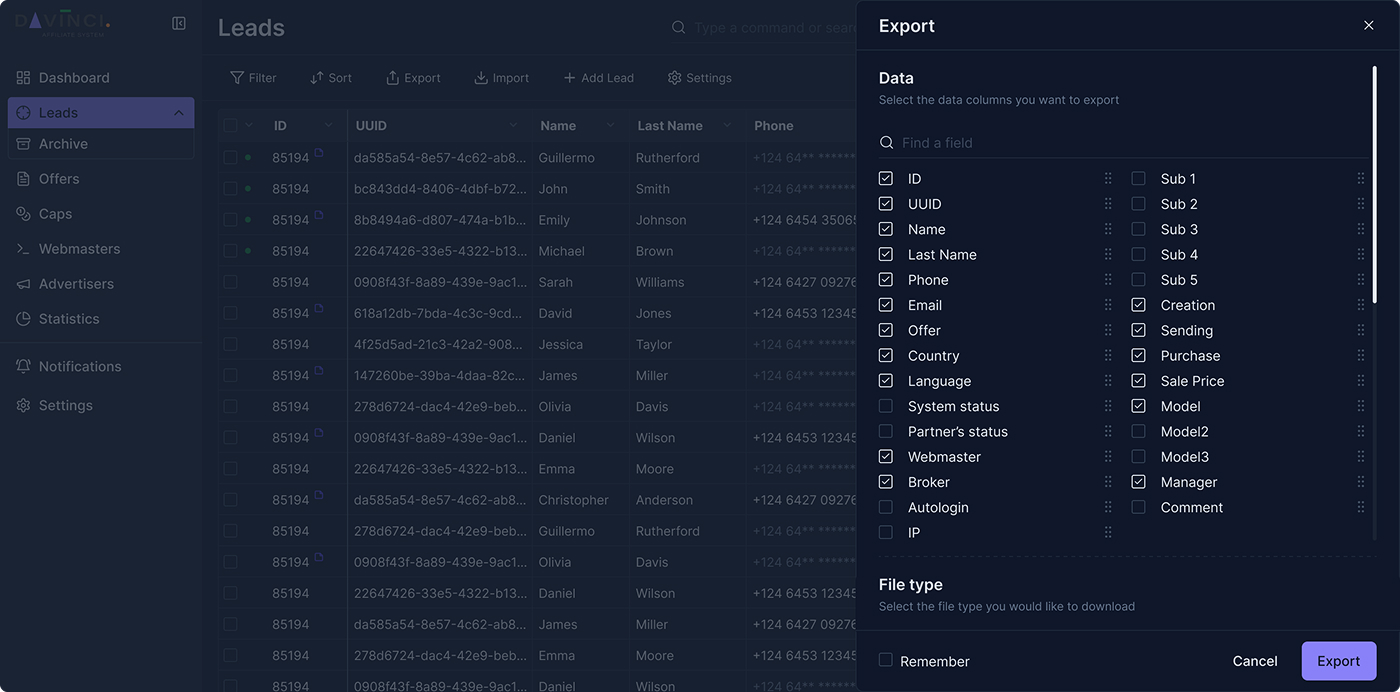Click drag handle beside Sub 3 field
Image resolution: width=1400 pixels, height=692 pixels.
click(1360, 229)
